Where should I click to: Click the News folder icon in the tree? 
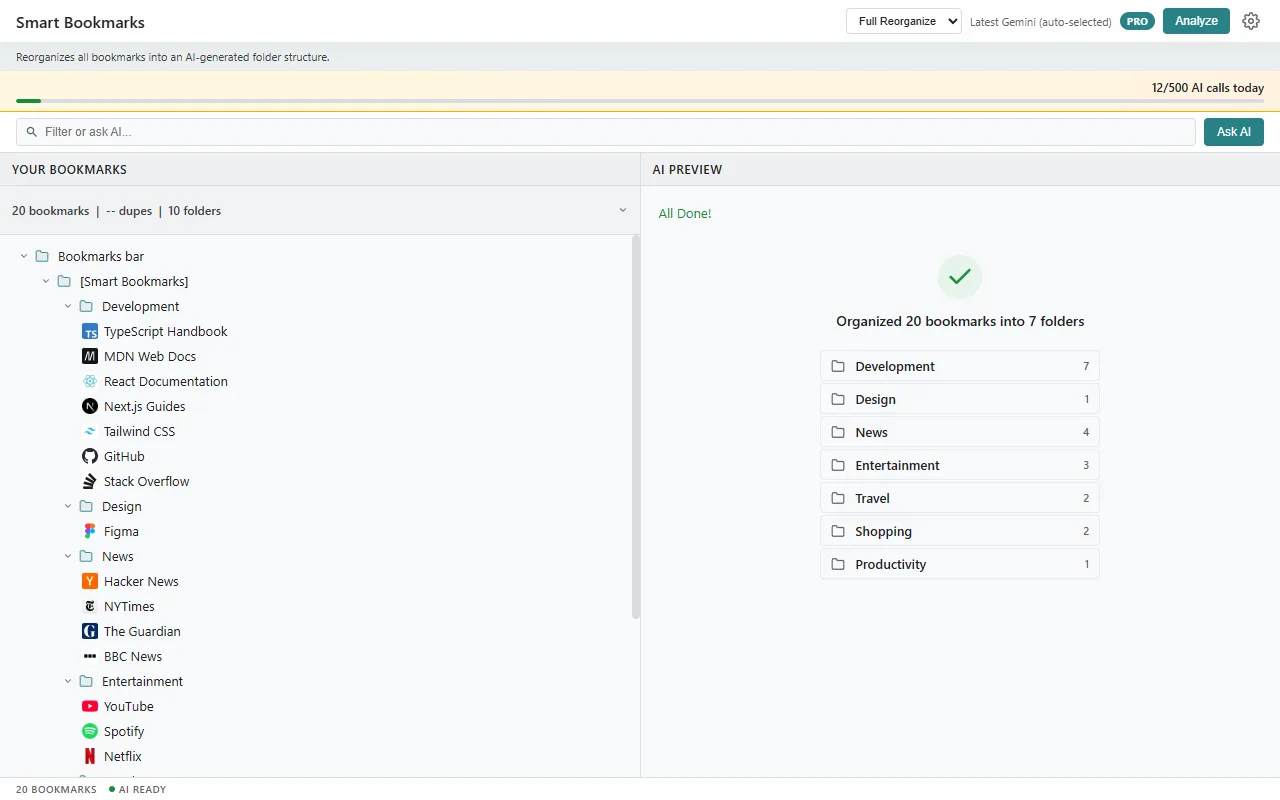pyautogui.click(x=86, y=556)
